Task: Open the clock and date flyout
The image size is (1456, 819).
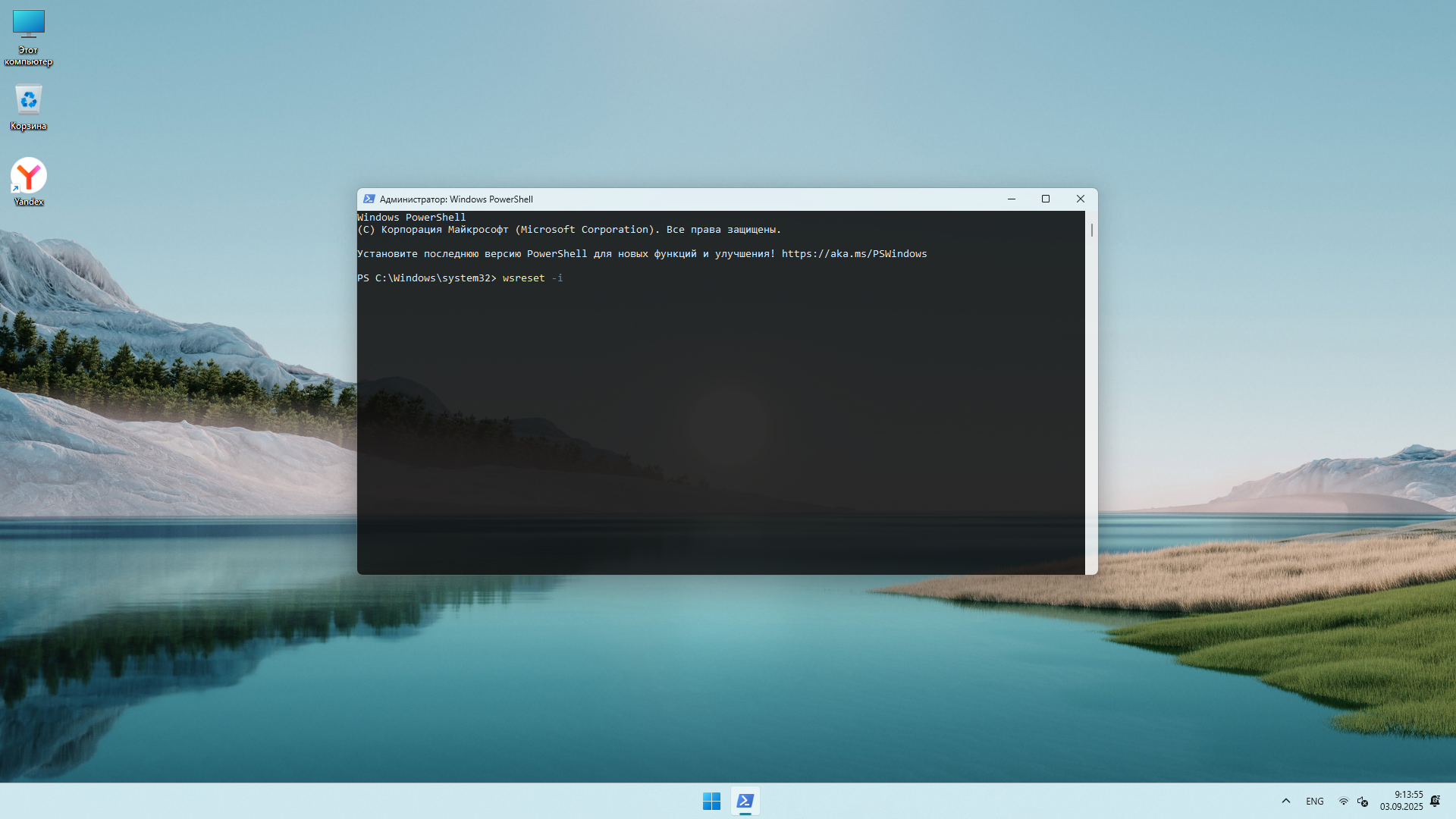Action: point(1401,801)
